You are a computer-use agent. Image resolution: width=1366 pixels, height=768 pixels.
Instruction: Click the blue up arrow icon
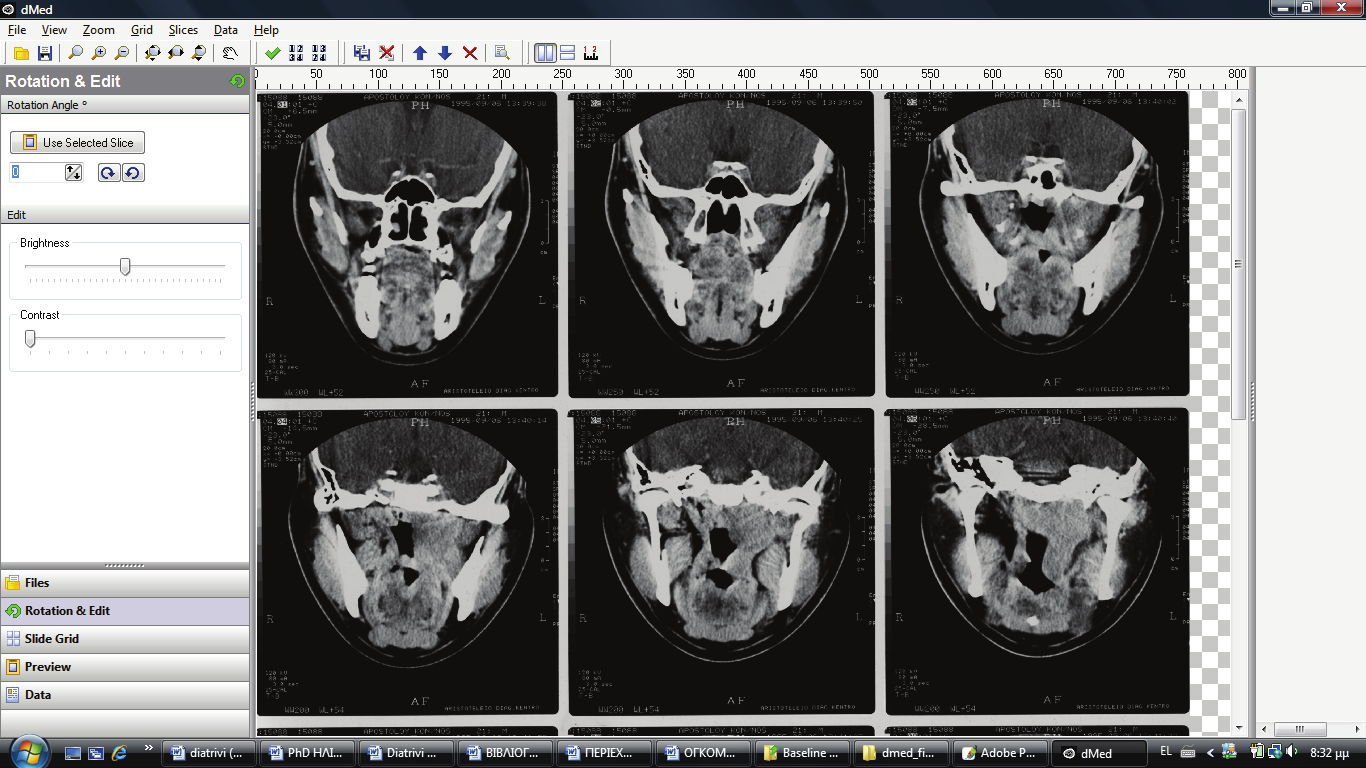point(420,53)
